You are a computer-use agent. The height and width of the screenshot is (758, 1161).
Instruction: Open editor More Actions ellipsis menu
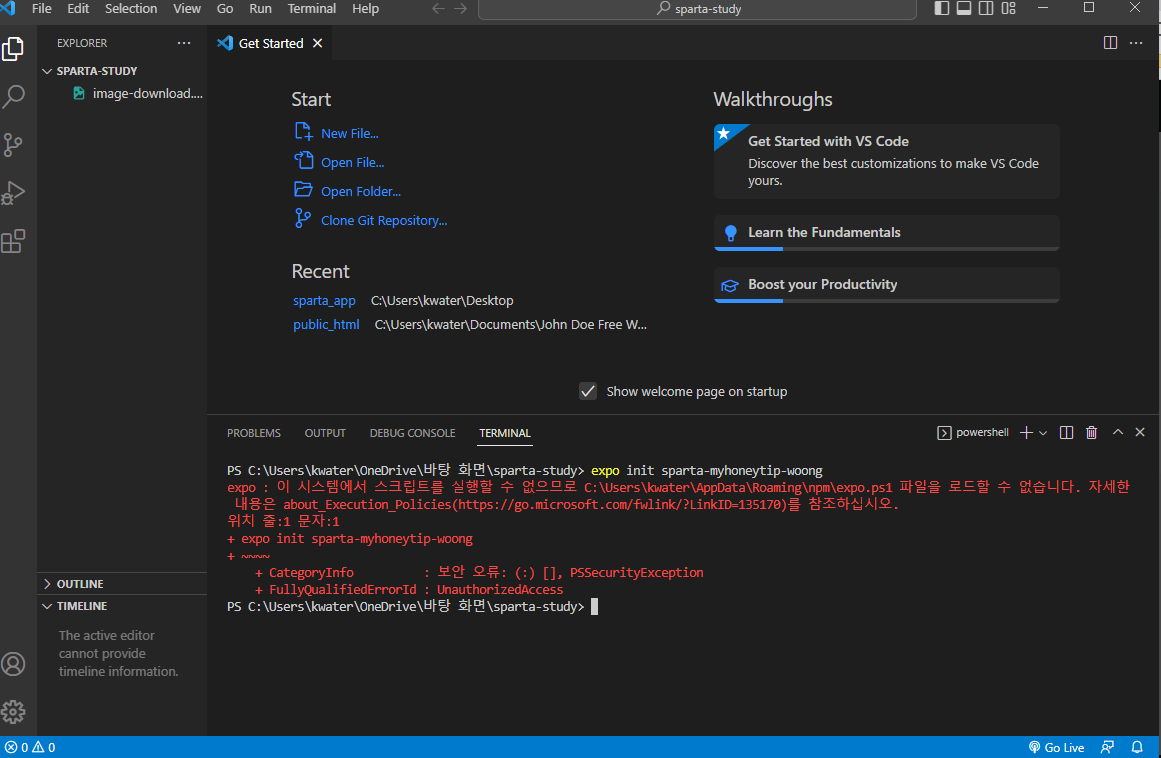click(1136, 43)
